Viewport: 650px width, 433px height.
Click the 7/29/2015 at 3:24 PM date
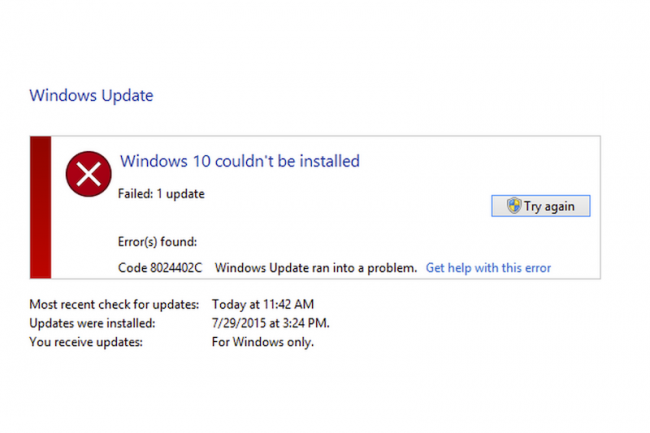(271, 323)
